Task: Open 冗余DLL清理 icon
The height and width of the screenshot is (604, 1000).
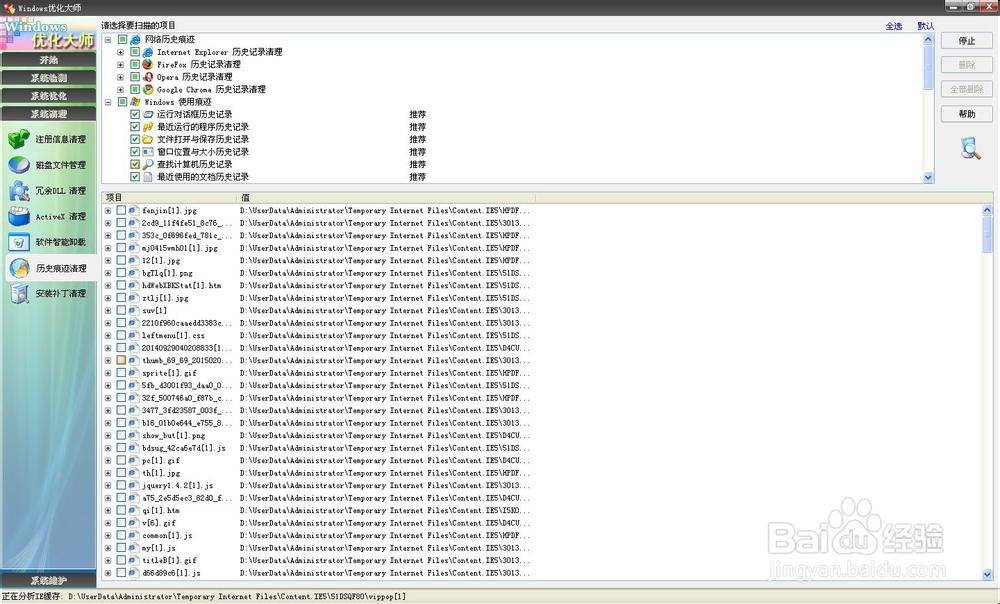Action: pos(18,191)
